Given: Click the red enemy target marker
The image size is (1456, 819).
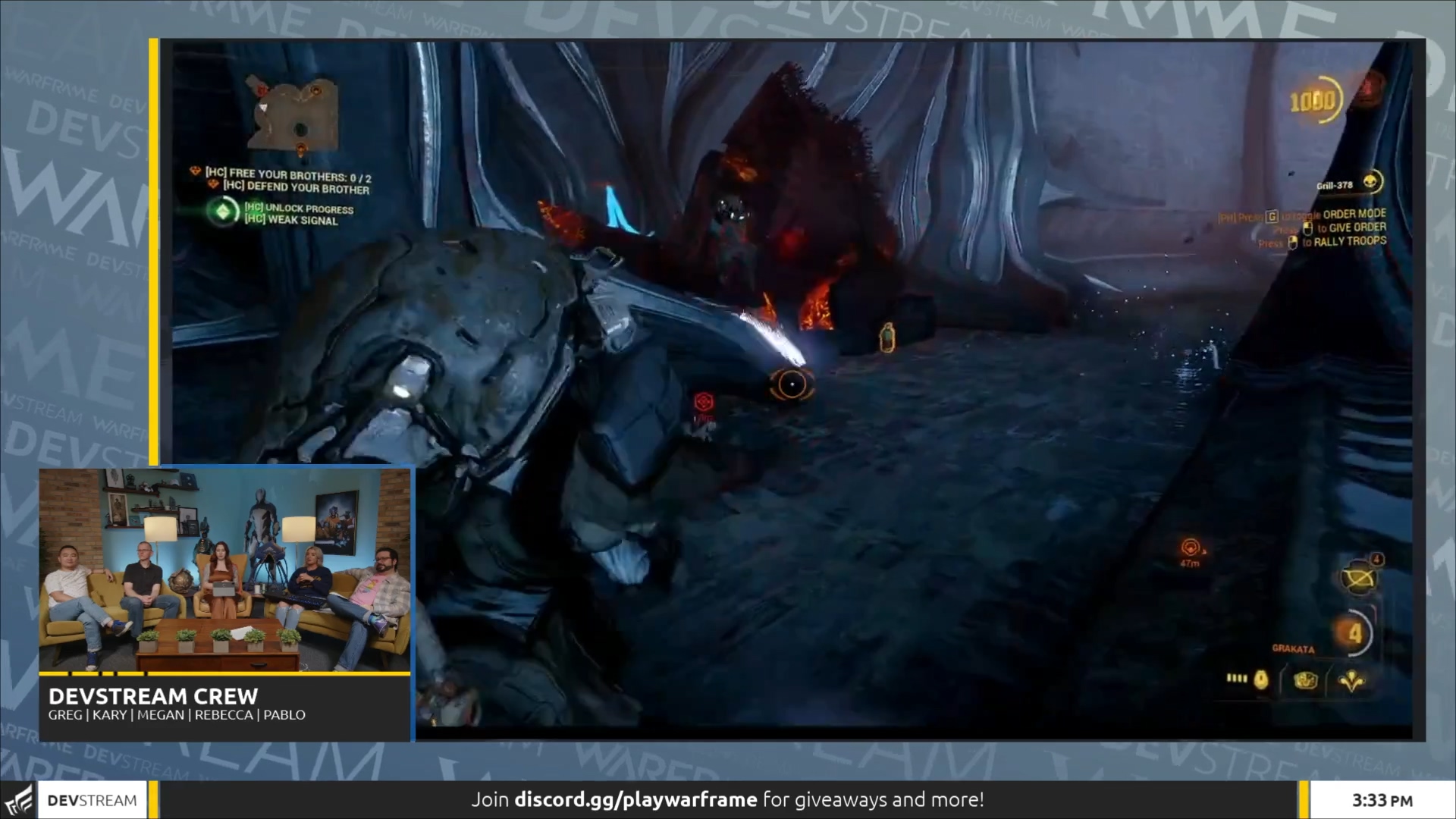Looking at the screenshot, I should click(704, 402).
